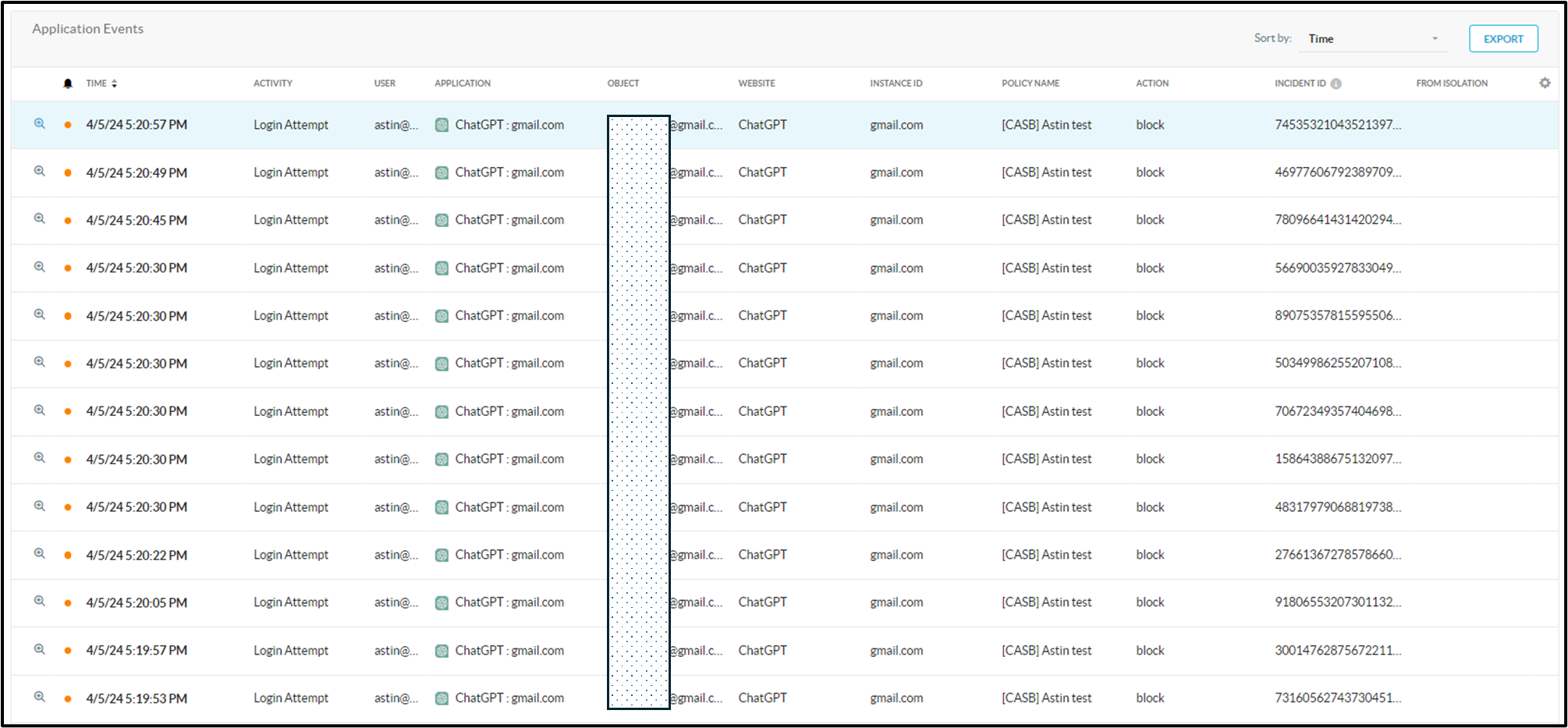Image resolution: width=1568 pixels, height=728 pixels.
Task: Click incident ID 73160562743730451...
Action: coord(1338,698)
